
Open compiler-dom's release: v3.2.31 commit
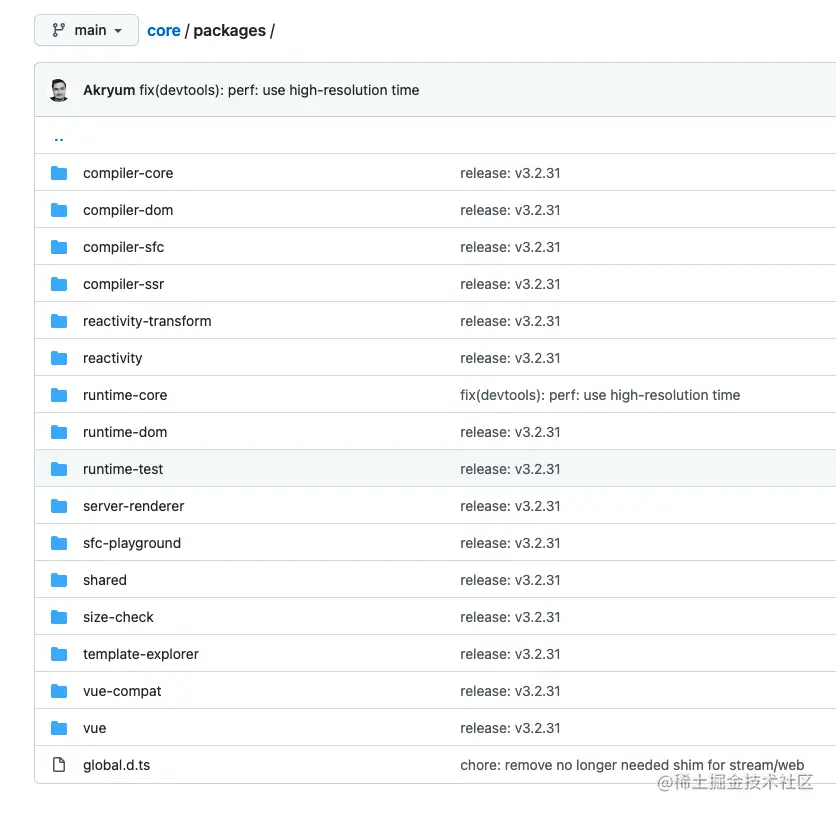click(x=510, y=210)
